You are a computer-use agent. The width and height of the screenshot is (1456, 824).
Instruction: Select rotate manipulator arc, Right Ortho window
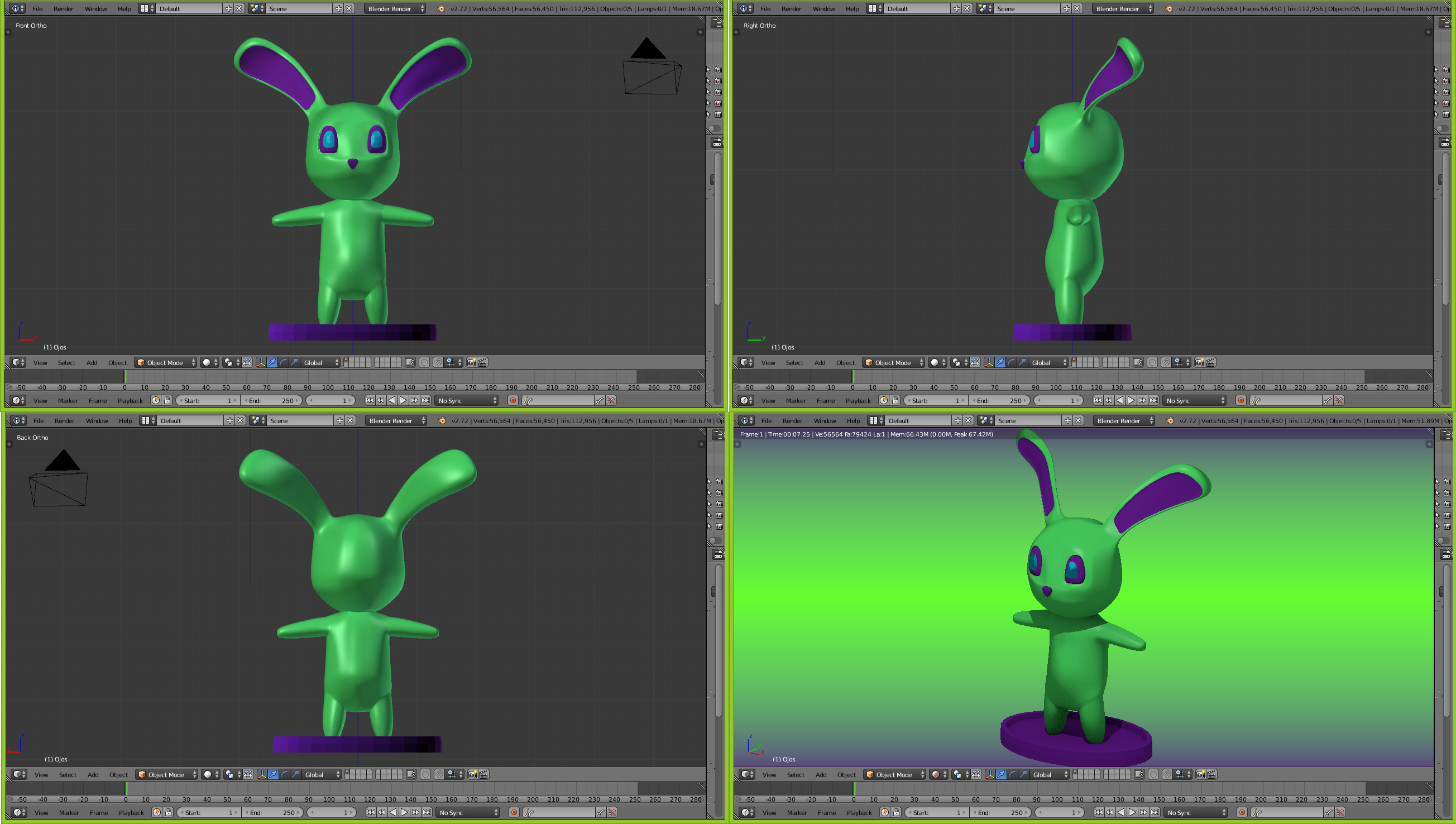tap(1011, 362)
